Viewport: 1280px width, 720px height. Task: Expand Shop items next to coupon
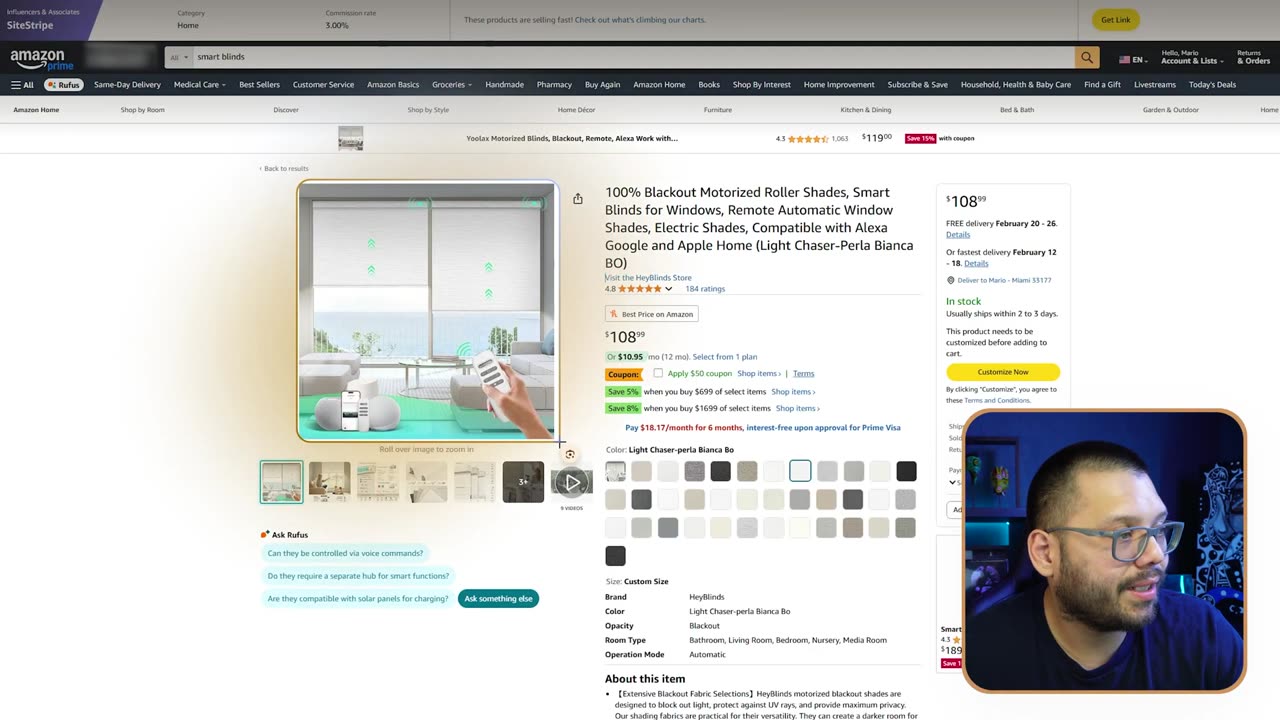coord(759,374)
